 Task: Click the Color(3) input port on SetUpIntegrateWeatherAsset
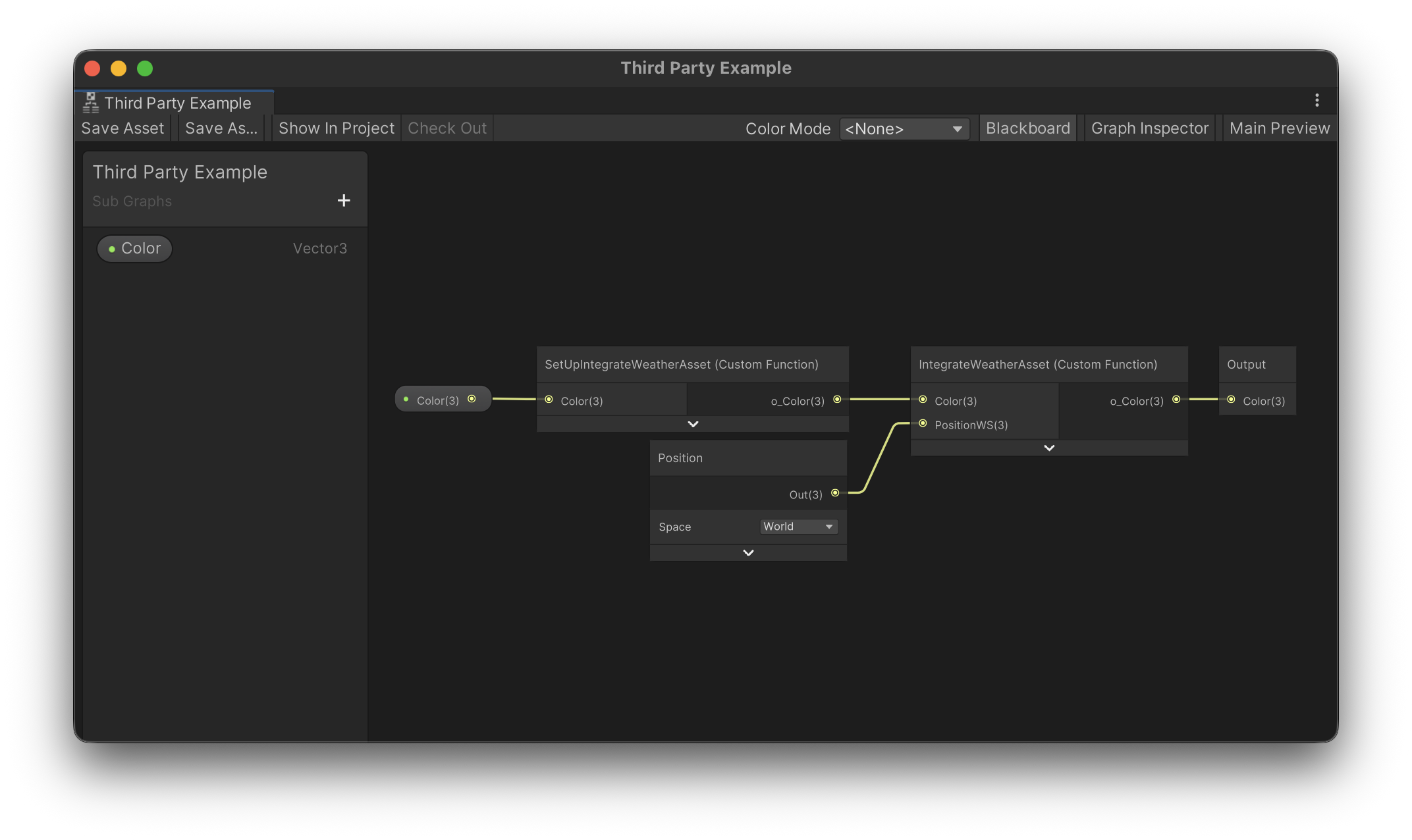tap(549, 400)
